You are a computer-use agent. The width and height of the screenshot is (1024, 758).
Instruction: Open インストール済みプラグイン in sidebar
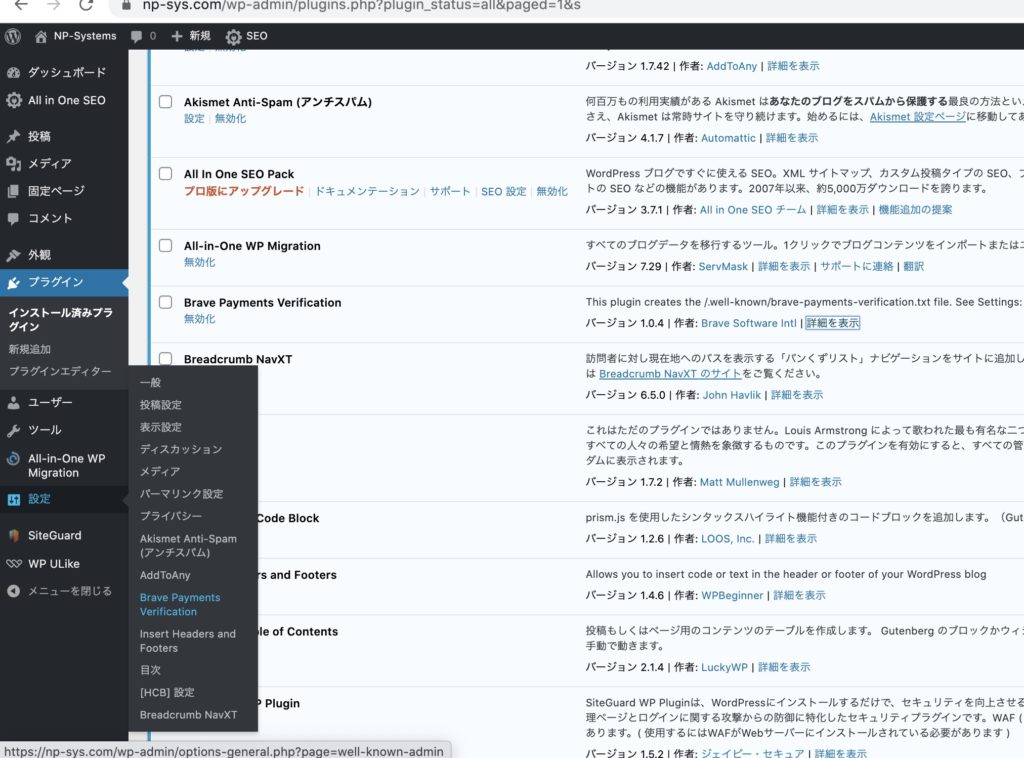(x=61, y=319)
